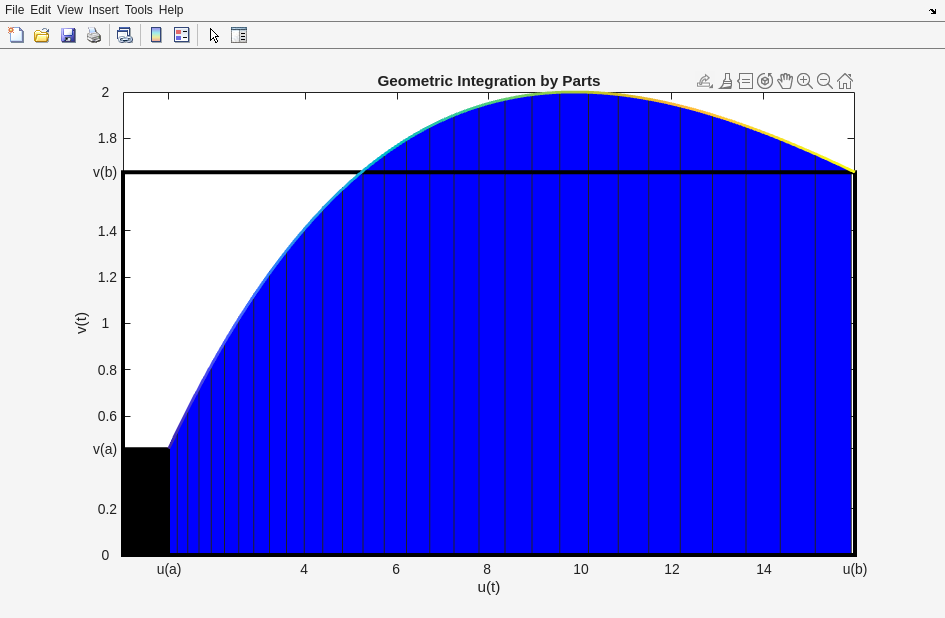Print the figure using the printer icon
The image size is (945, 618).
tap(94, 35)
